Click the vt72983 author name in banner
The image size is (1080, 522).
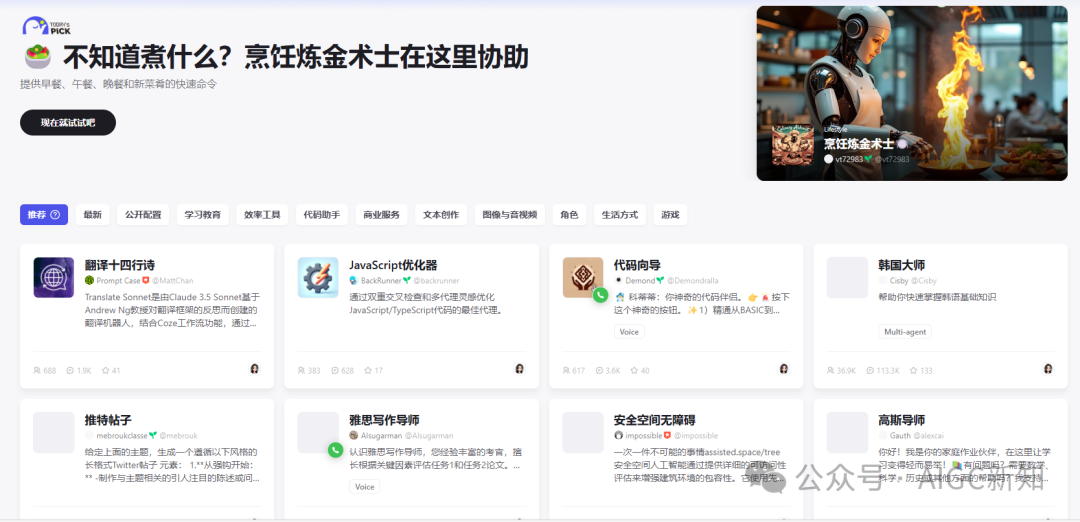[x=849, y=158]
